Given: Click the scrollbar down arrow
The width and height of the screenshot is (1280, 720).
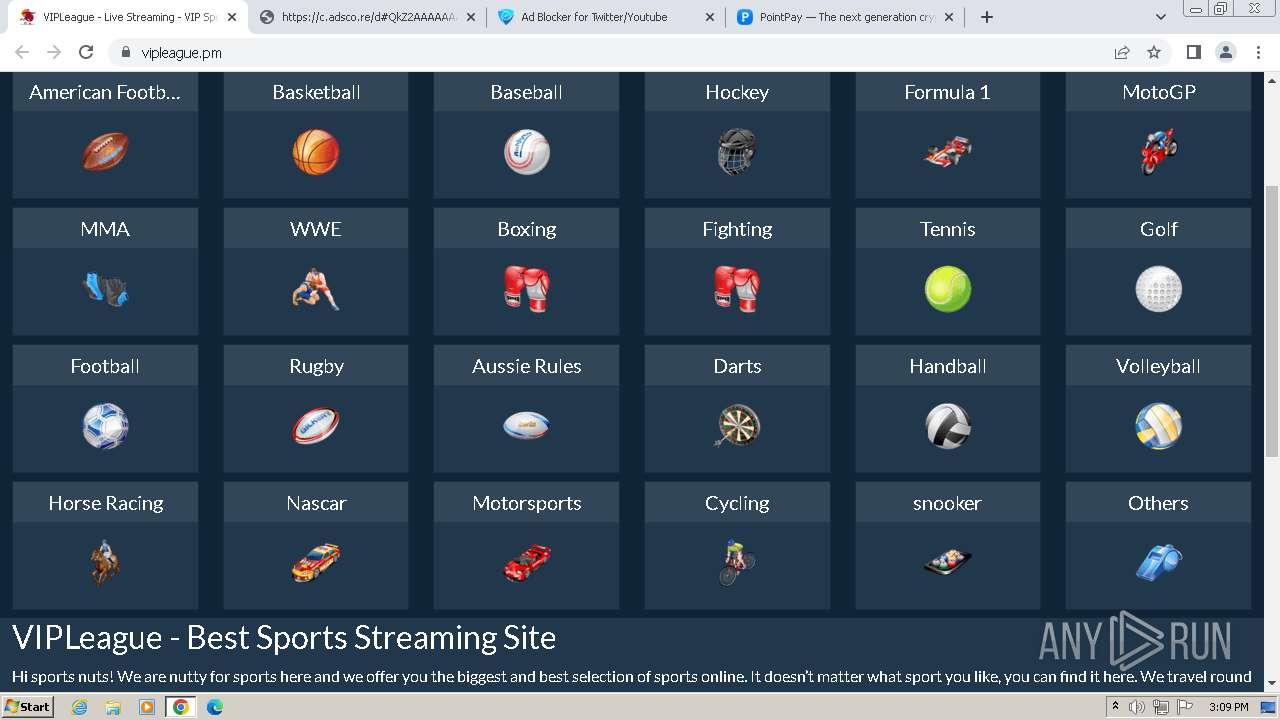Looking at the screenshot, I should [1272, 684].
